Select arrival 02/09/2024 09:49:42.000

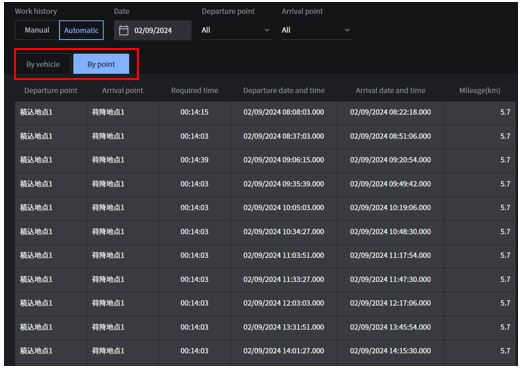coord(390,184)
